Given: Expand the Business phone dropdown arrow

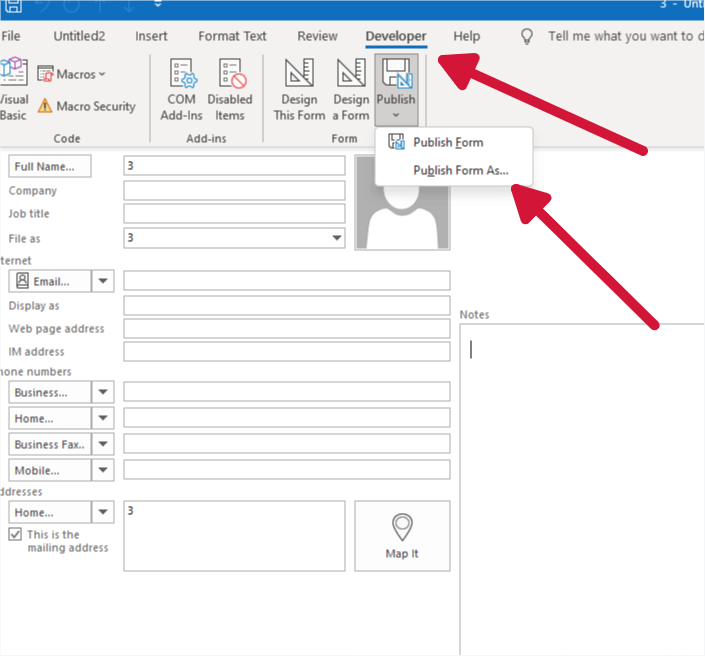Looking at the screenshot, I should click(103, 392).
